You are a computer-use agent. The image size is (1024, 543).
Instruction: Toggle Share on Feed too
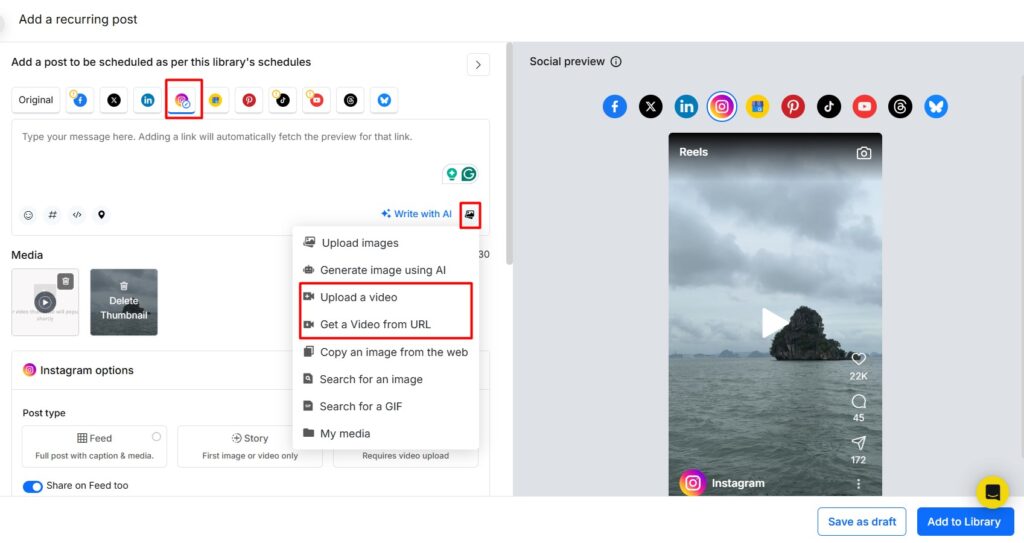point(33,486)
